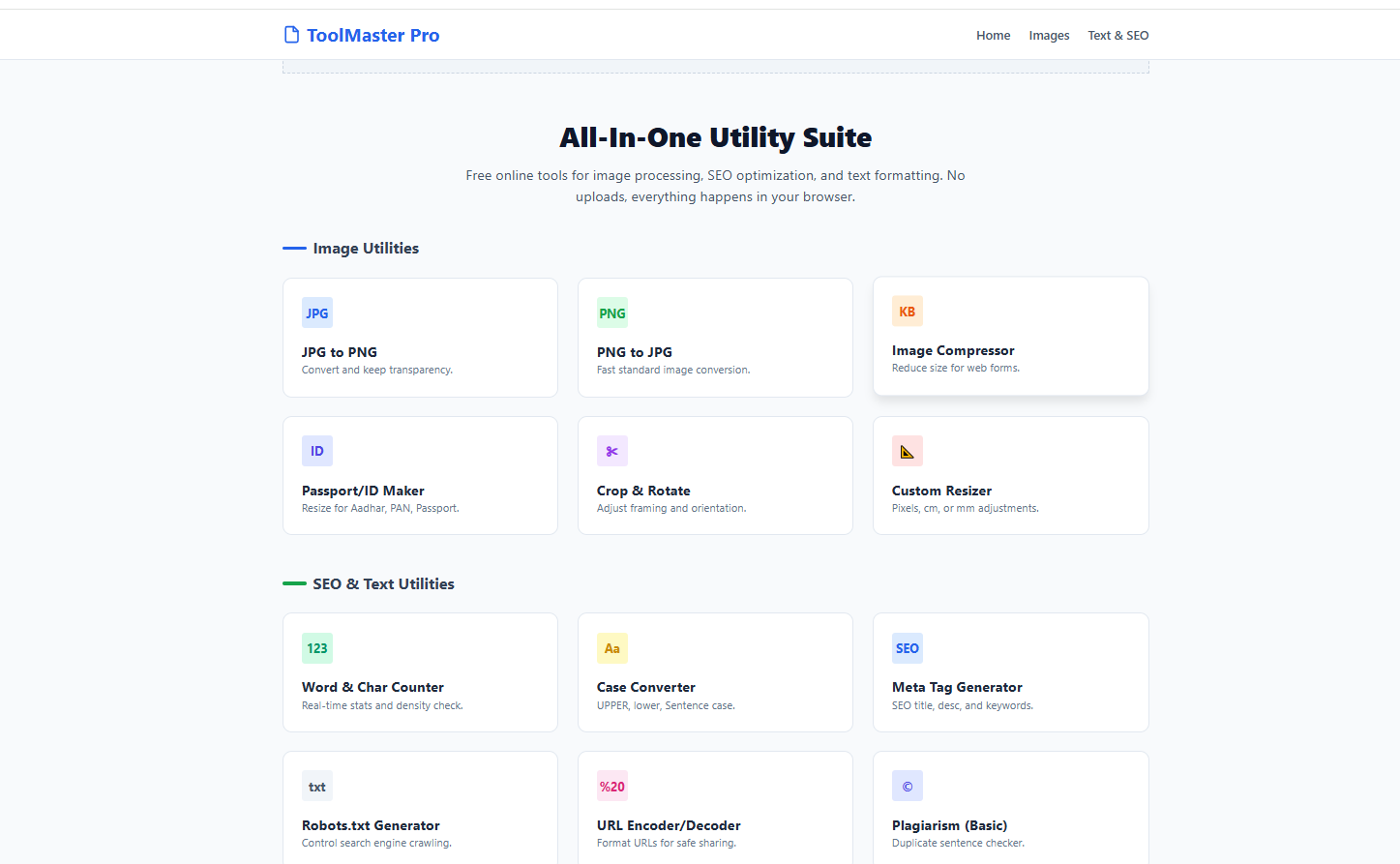Open the Image Compressor card title
Image resolution: width=1400 pixels, height=864 pixels.
pyautogui.click(x=952, y=350)
